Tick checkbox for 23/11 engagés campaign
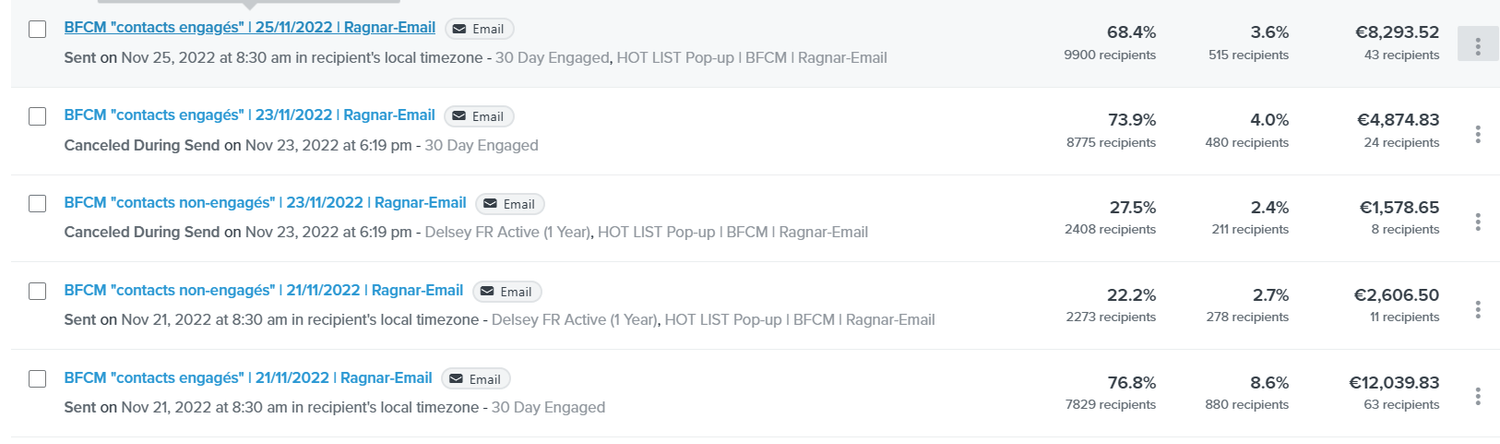Viewport: 1500px width, 444px height. [37, 116]
